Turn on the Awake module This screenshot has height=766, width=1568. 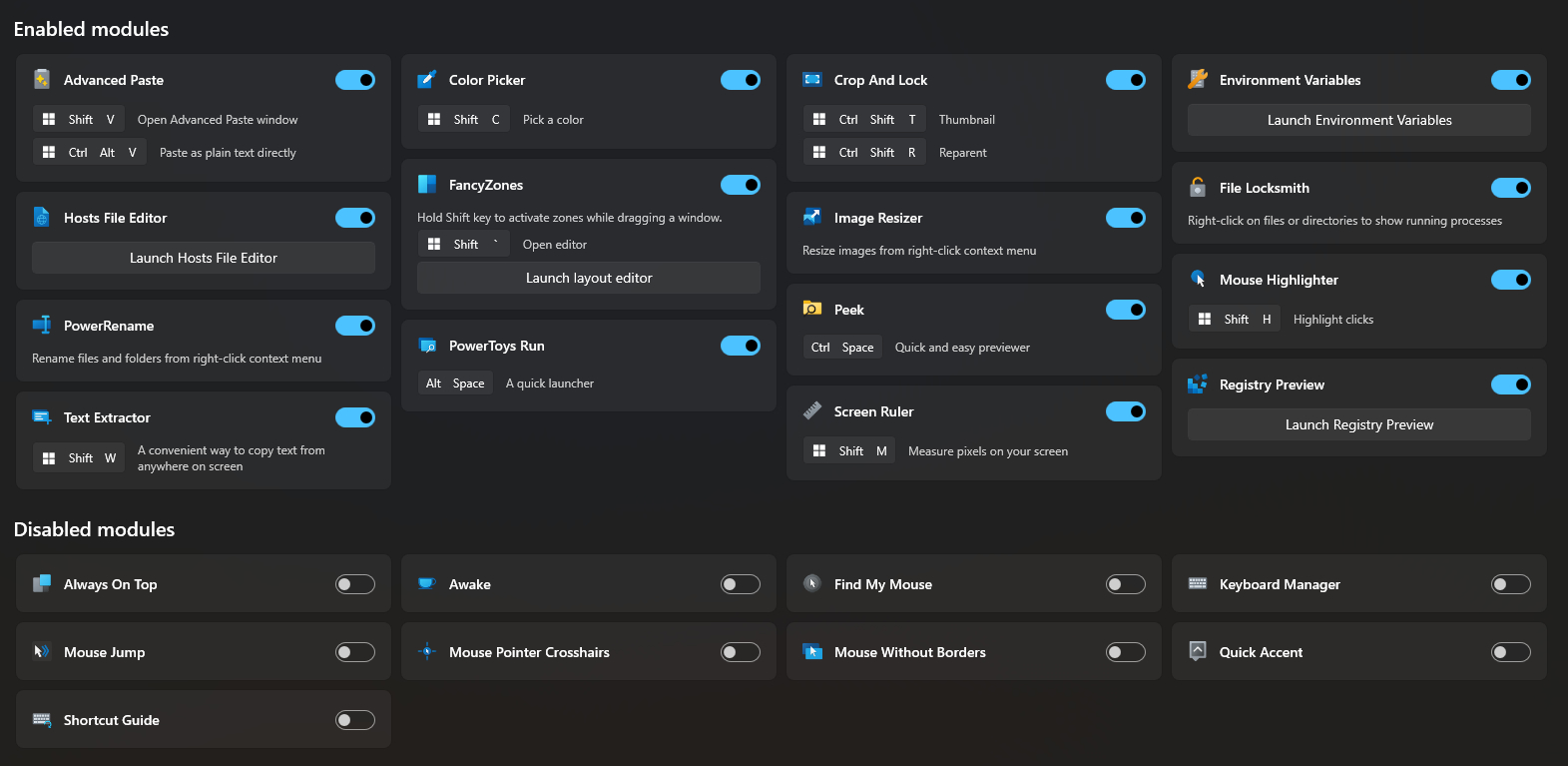click(740, 584)
